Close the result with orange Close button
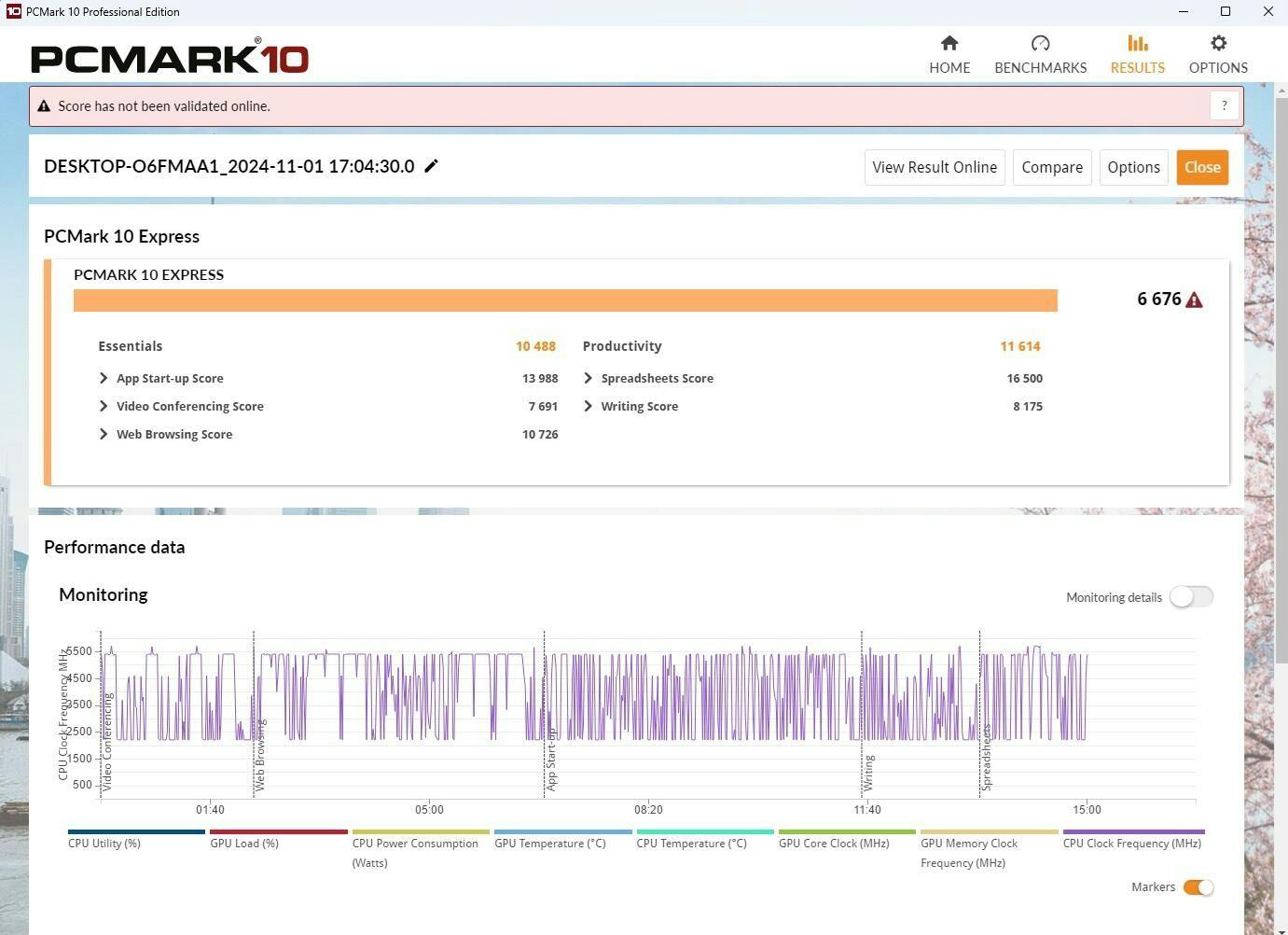The image size is (1288, 935). (1202, 167)
